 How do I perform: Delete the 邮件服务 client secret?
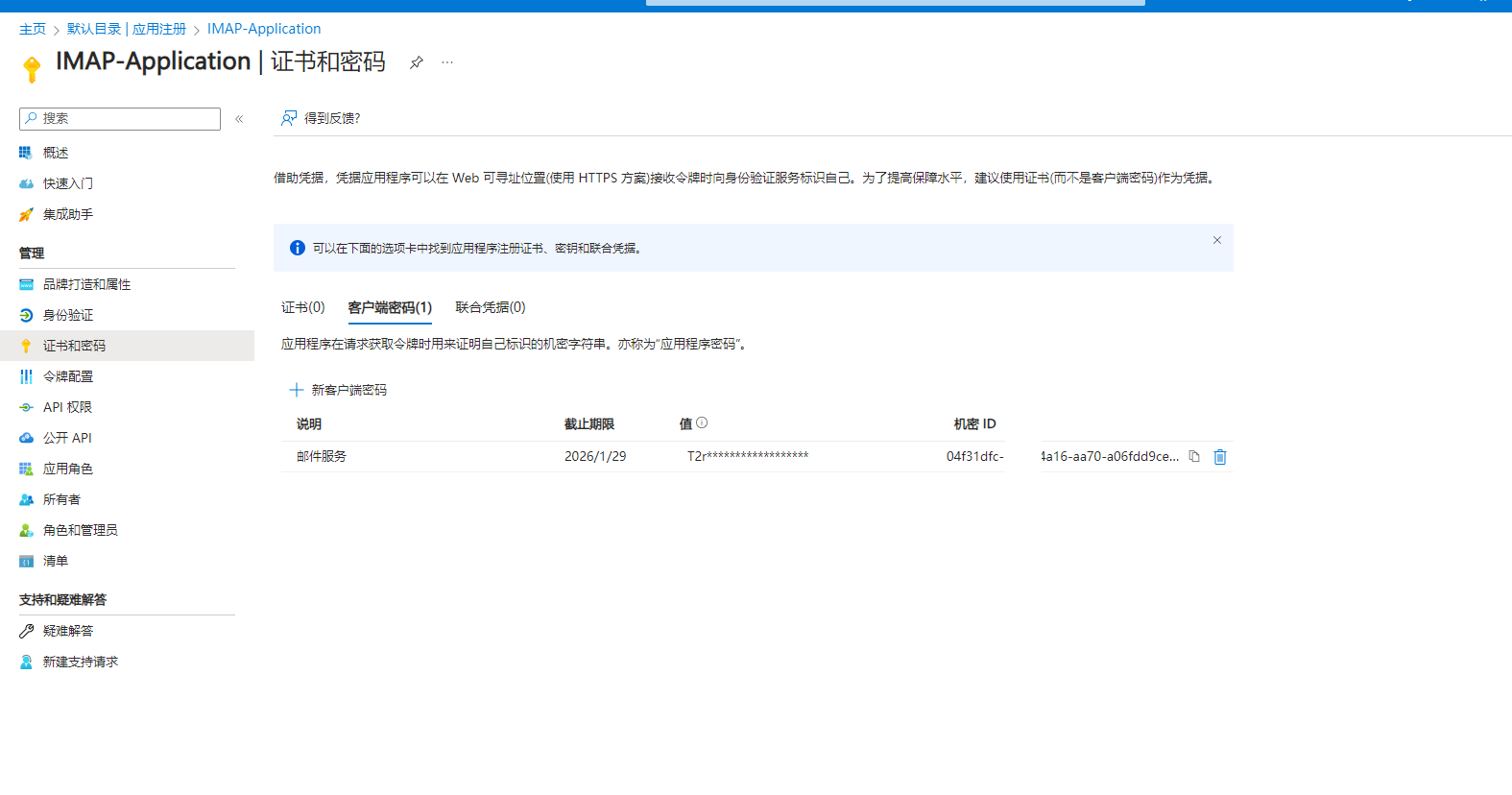pos(1220,457)
